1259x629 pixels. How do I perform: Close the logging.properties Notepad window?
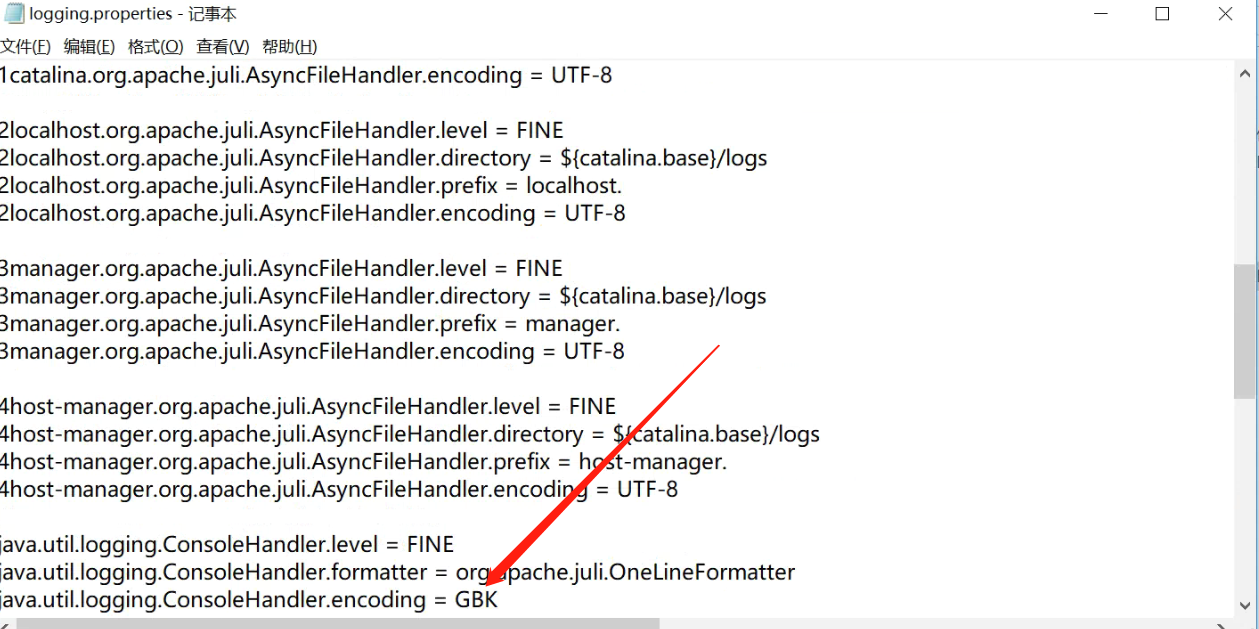[x=1226, y=14]
